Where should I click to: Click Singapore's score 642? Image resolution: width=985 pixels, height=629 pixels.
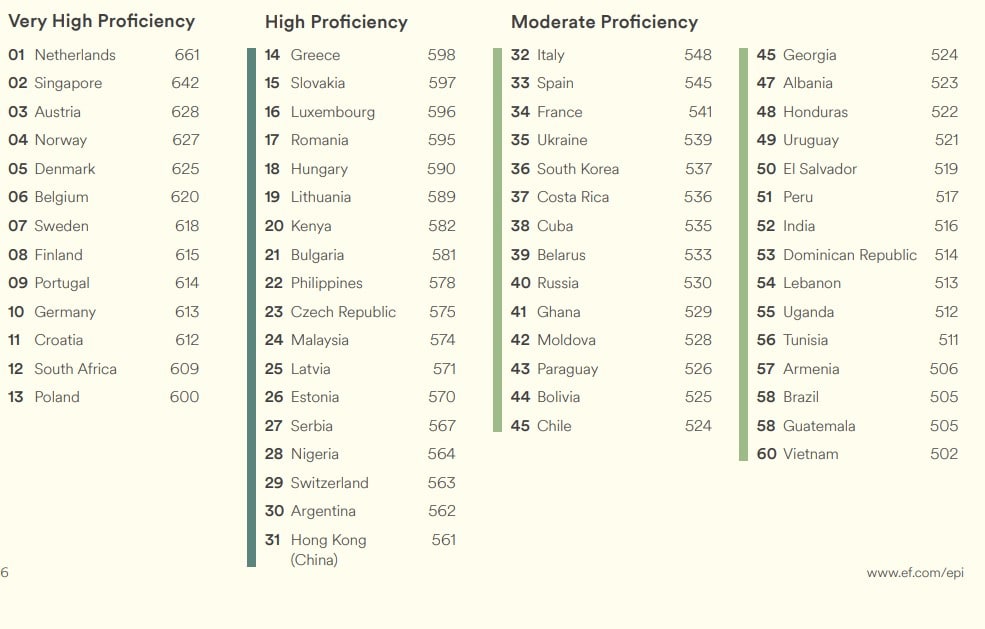(x=185, y=83)
